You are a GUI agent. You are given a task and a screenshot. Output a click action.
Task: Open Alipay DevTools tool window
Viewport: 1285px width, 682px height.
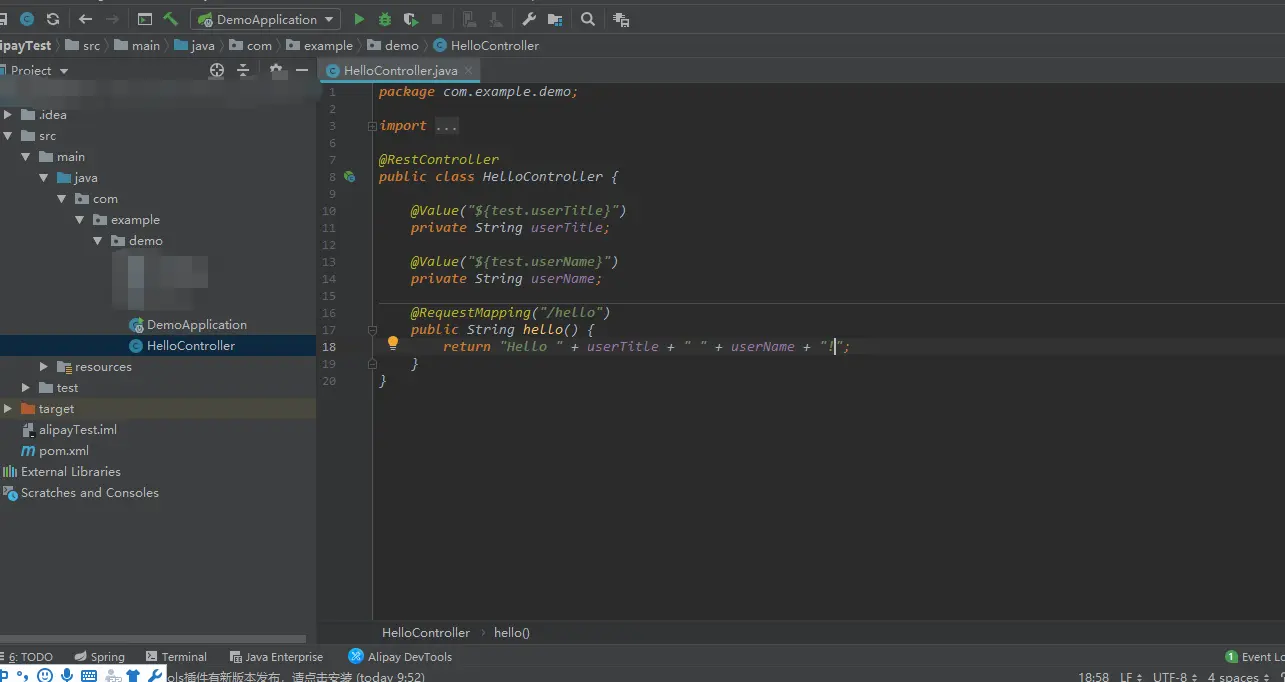pyautogui.click(x=400, y=657)
